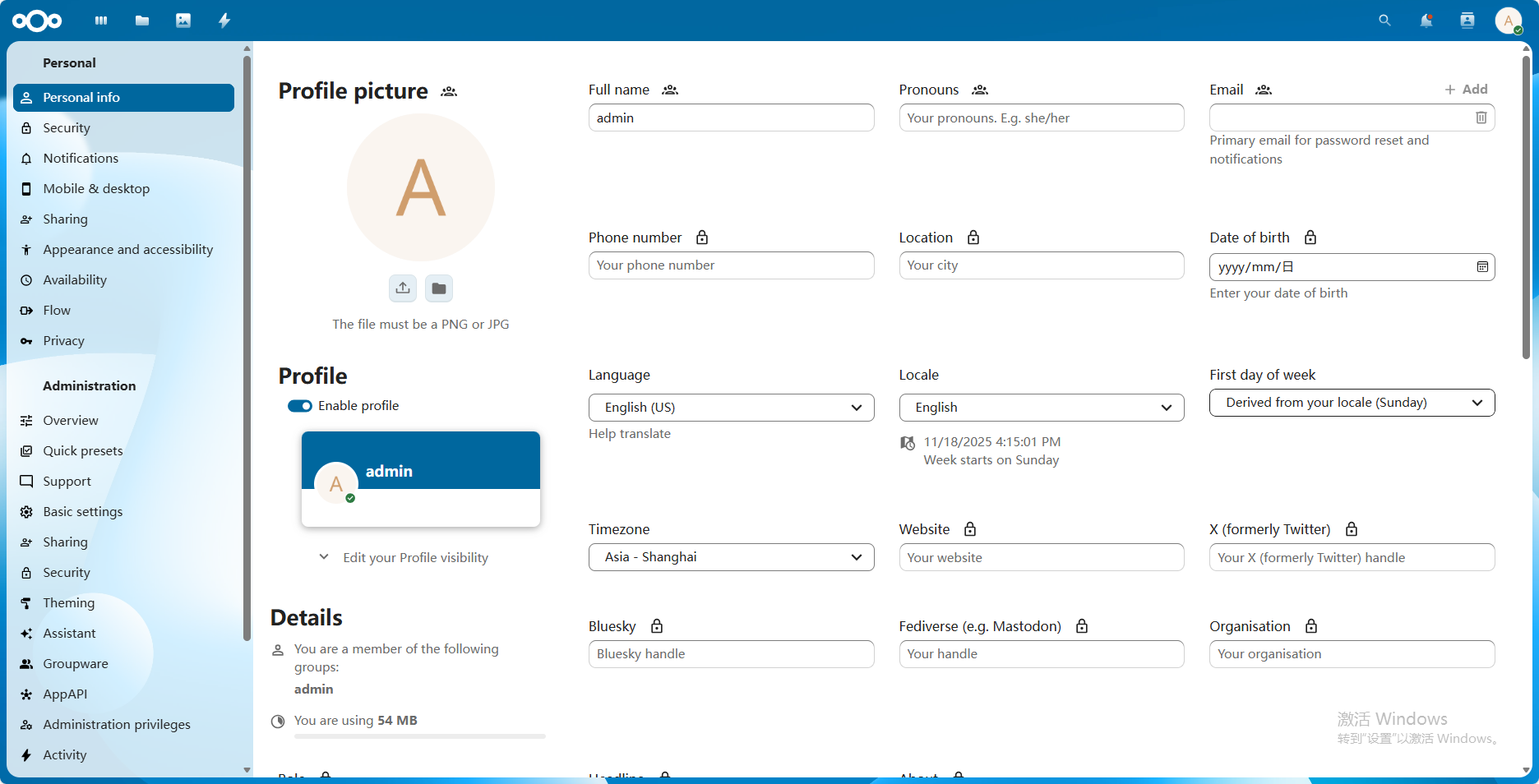Open Quick presets settings
This screenshot has height=784, width=1539.
pyautogui.click(x=124, y=451)
